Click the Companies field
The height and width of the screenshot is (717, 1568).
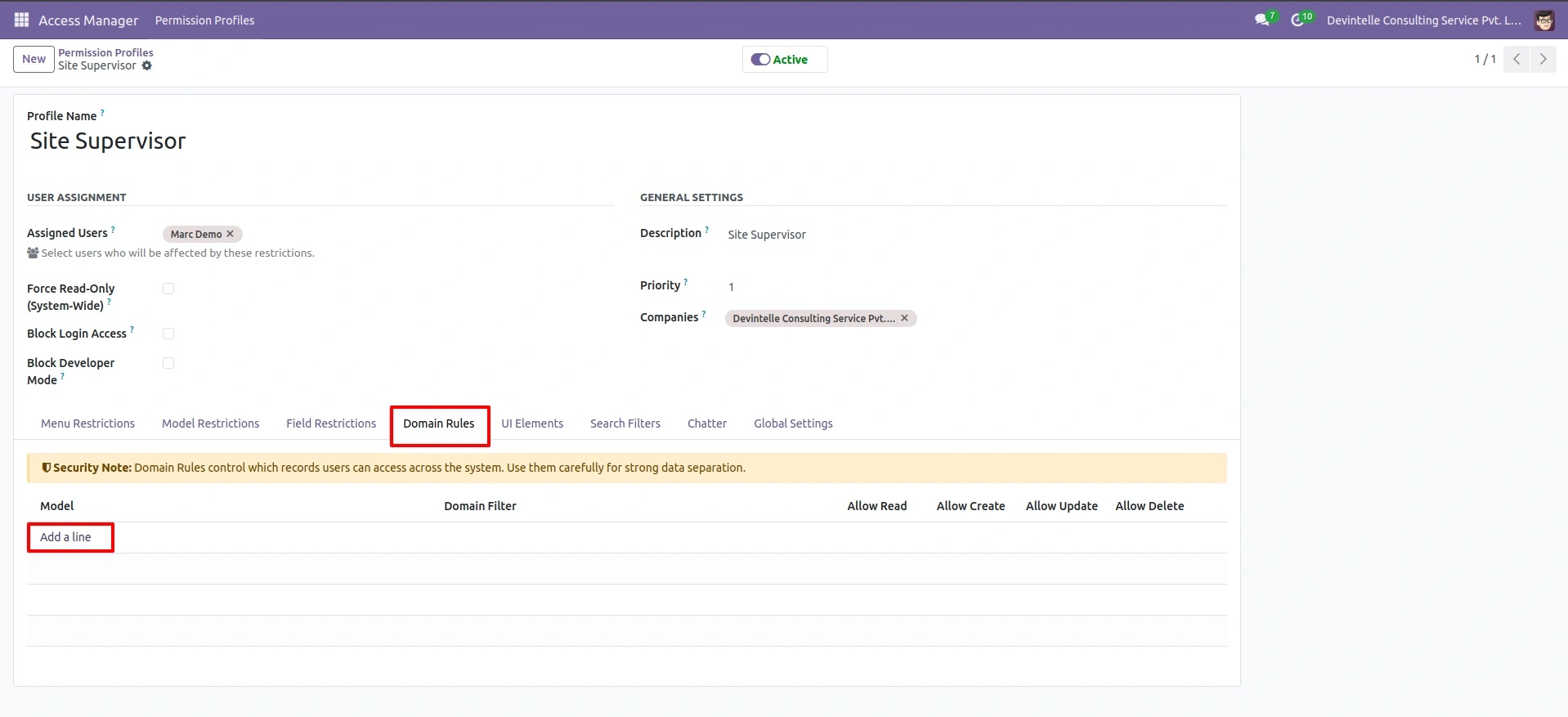pos(977,318)
